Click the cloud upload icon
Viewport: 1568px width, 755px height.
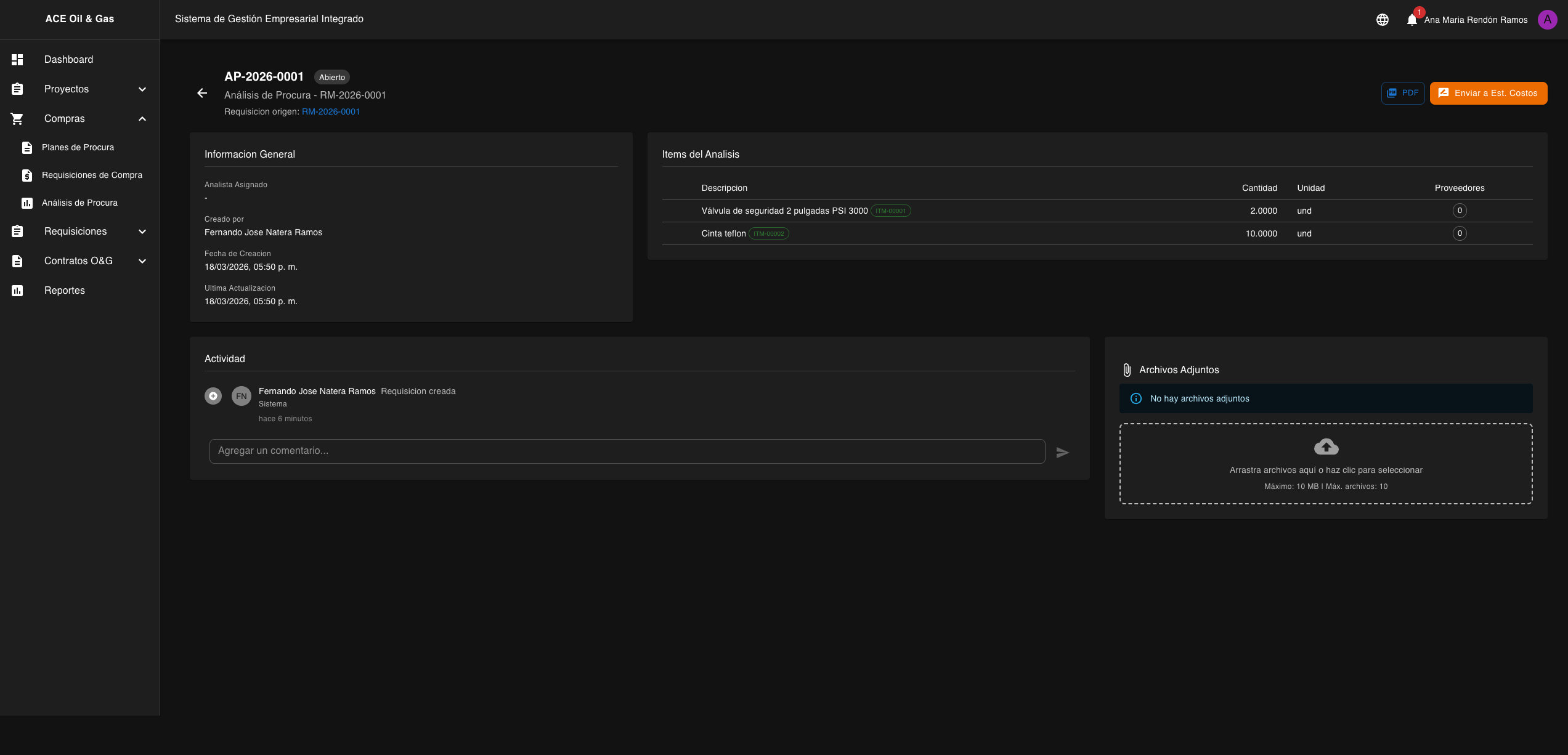(1326, 446)
